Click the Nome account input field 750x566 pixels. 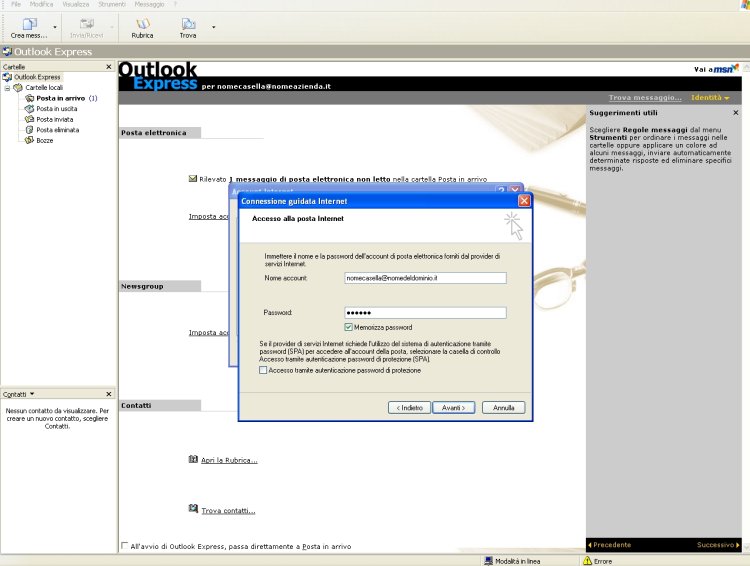(425, 278)
